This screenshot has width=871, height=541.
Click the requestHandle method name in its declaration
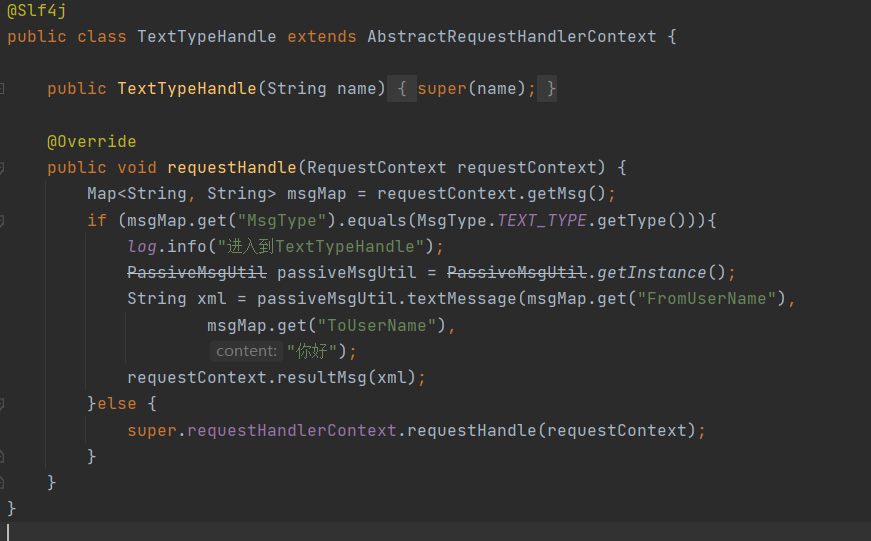(x=232, y=168)
